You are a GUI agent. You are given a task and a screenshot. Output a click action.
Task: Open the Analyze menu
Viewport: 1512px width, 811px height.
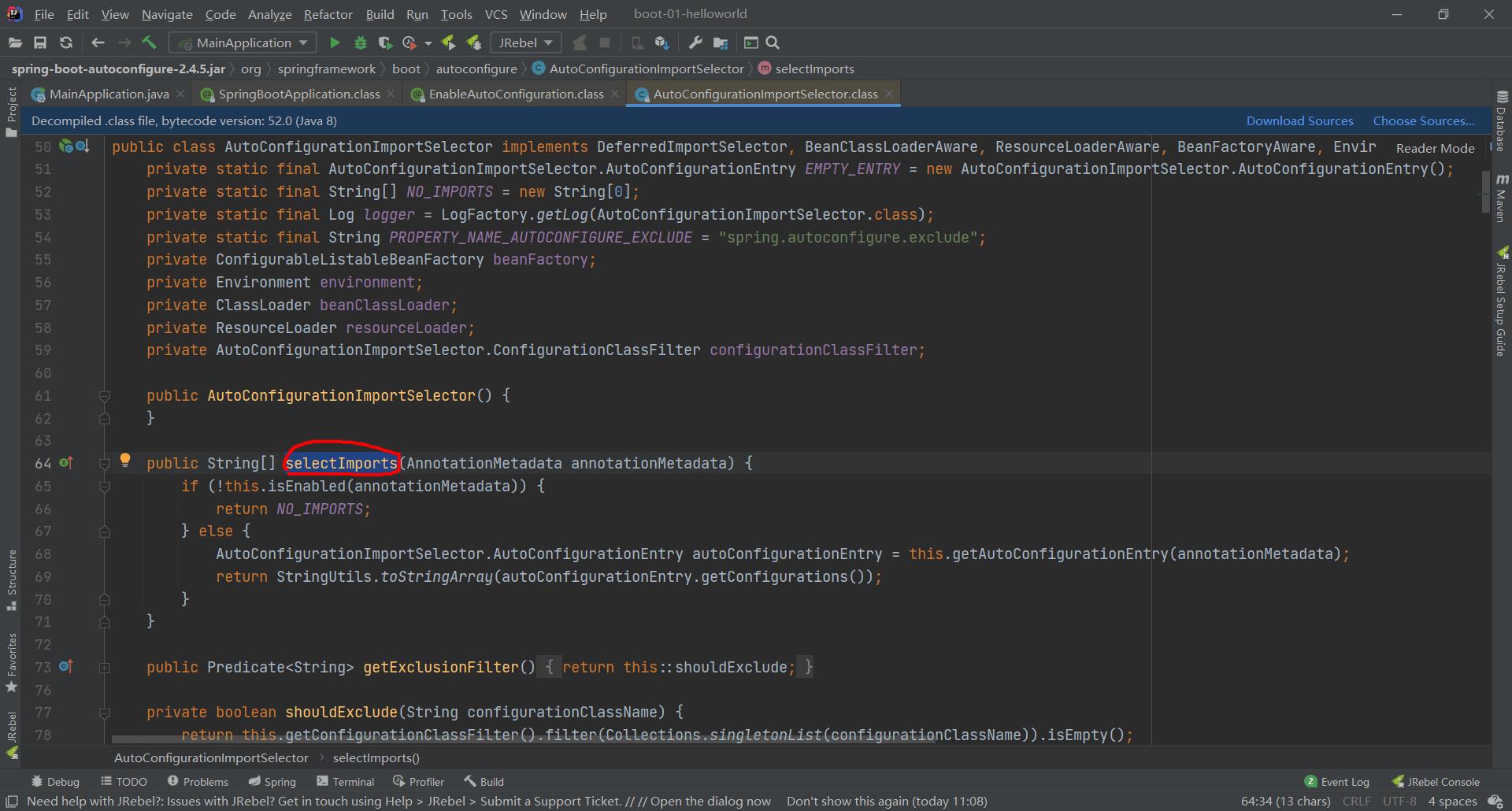click(269, 14)
